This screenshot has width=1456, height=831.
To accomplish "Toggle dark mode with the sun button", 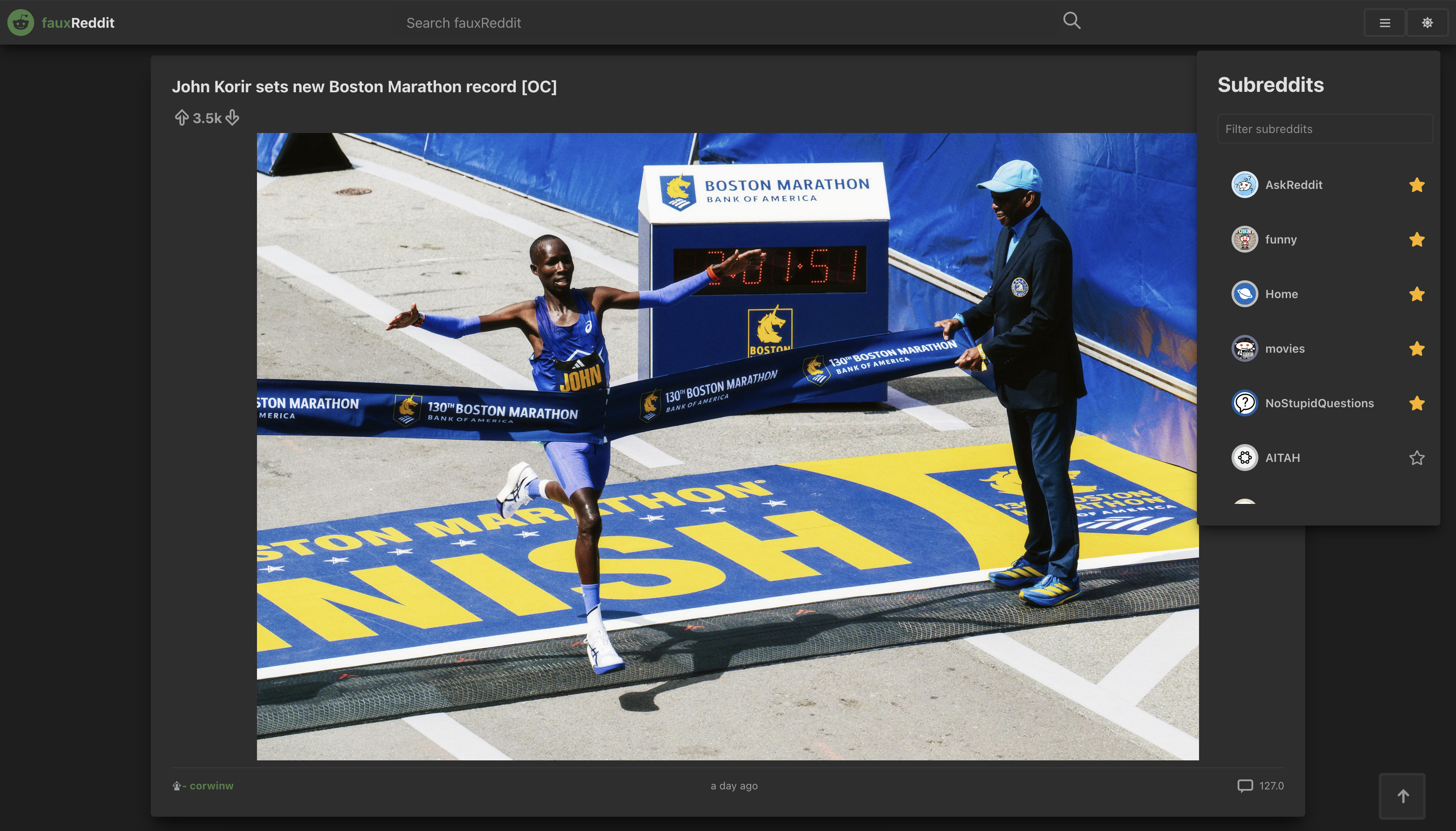I will tap(1427, 23).
